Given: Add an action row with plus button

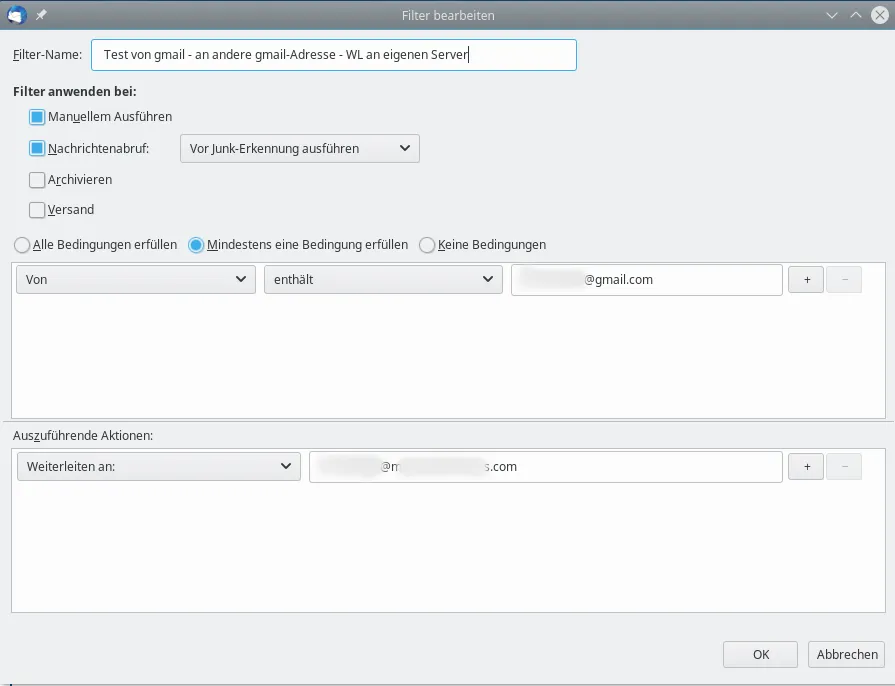Looking at the screenshot, I should [x=806, y=467].
